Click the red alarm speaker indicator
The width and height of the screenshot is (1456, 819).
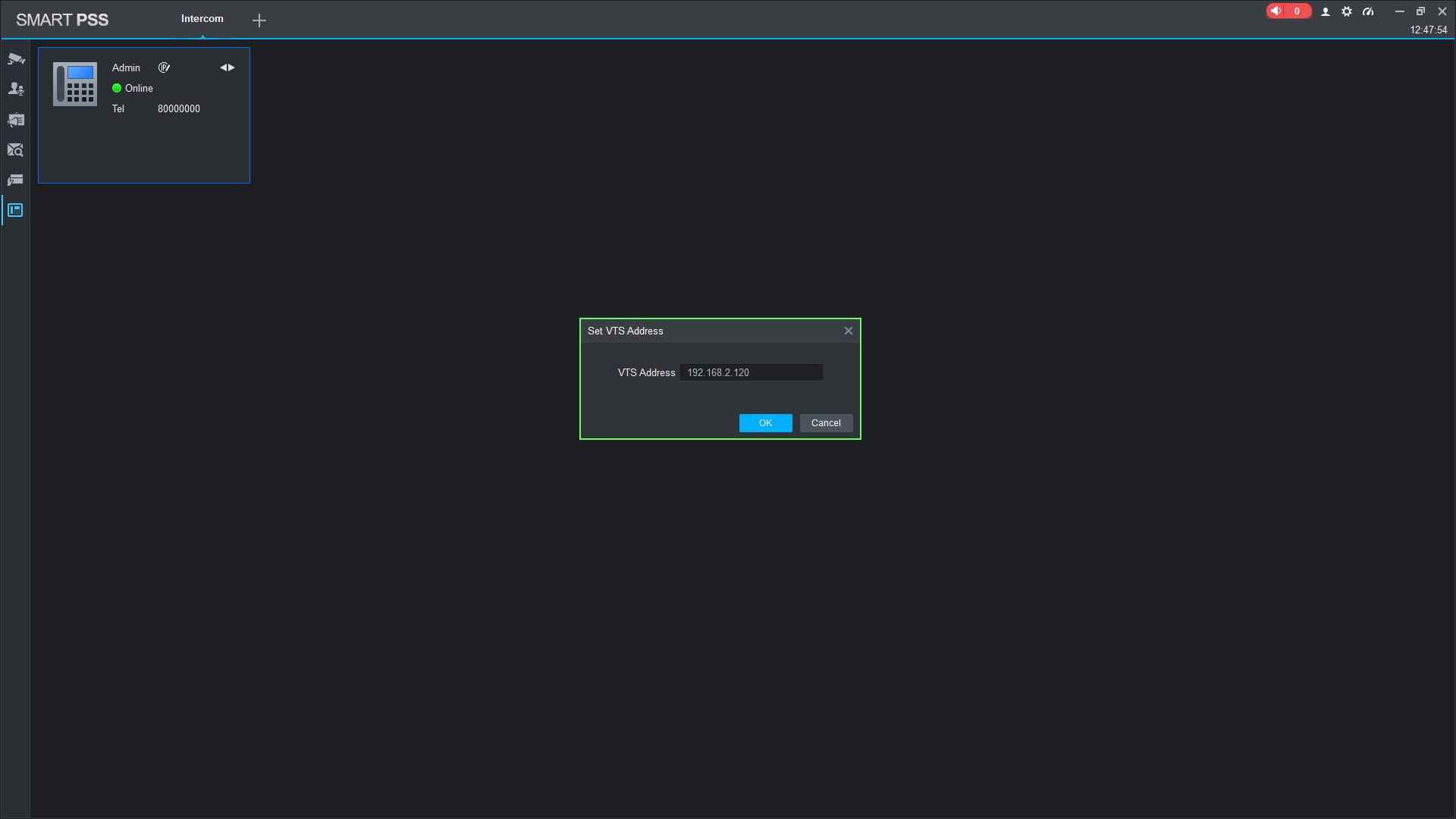(1288, 11)
